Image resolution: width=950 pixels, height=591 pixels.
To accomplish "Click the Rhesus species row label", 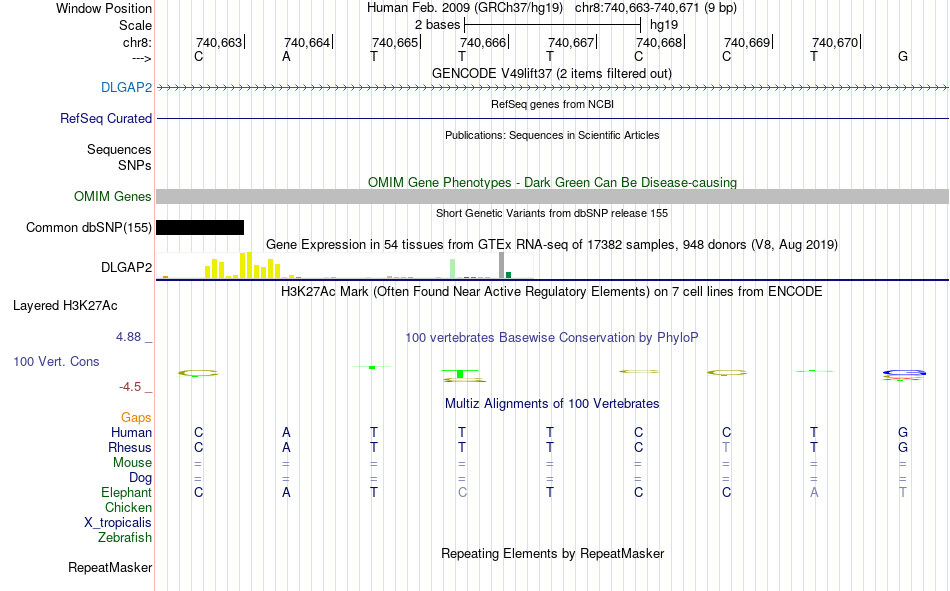I will click(130, 447).
